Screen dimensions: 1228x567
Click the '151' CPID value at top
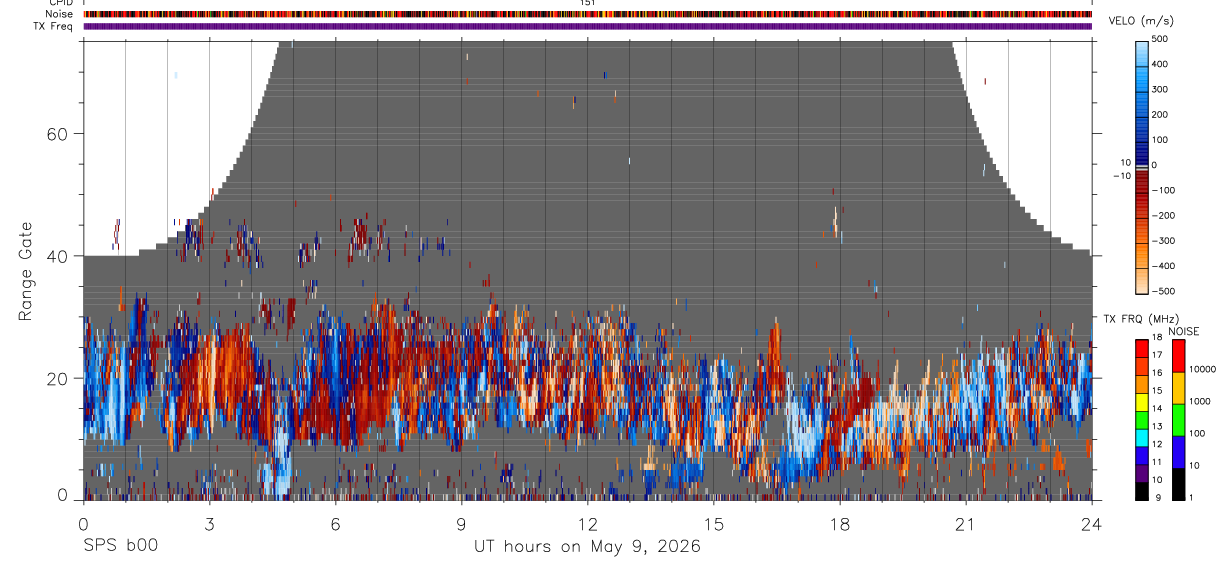click(587, 3)
